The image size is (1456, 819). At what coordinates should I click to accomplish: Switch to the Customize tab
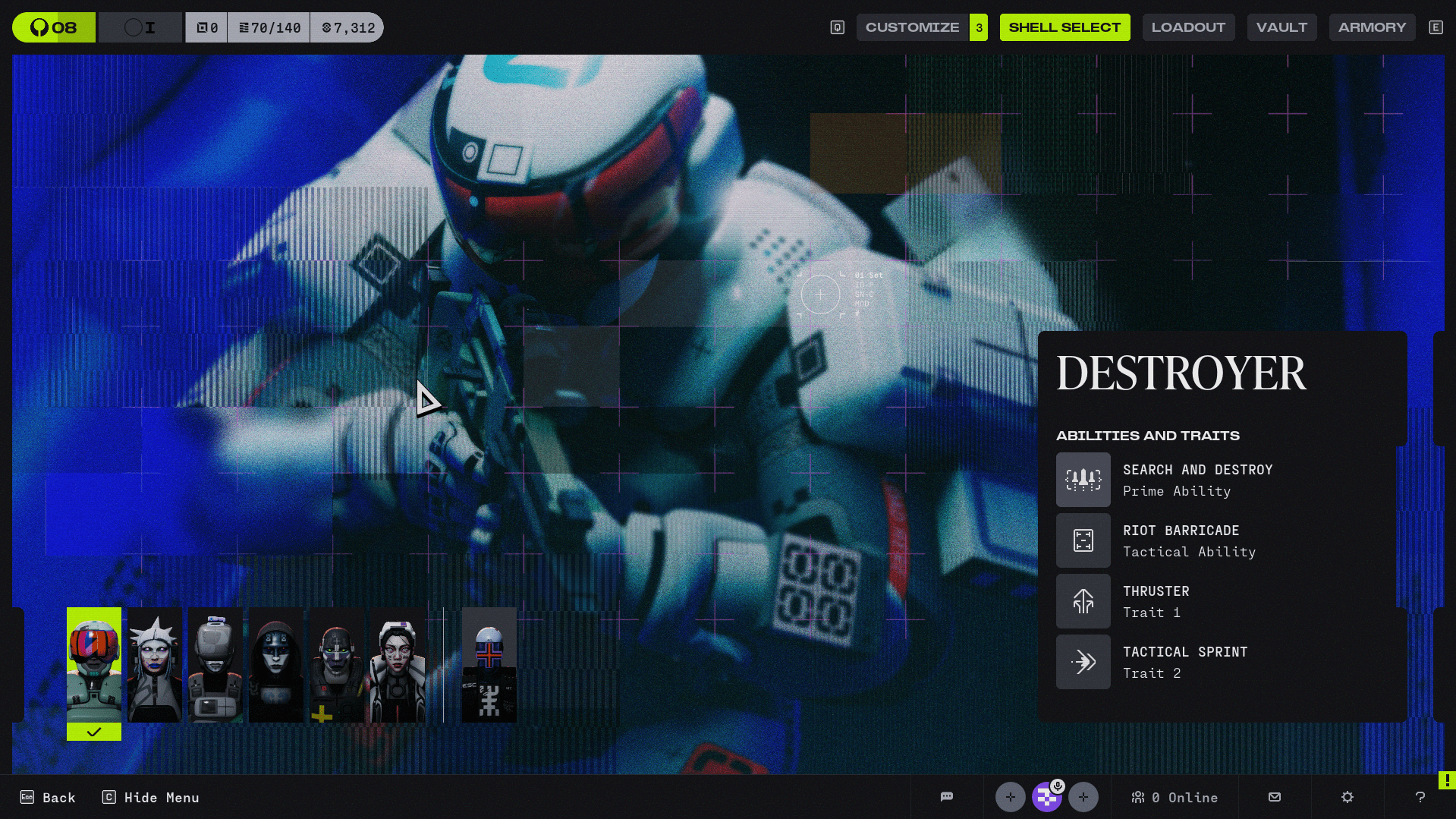click(x=912, y=27)
